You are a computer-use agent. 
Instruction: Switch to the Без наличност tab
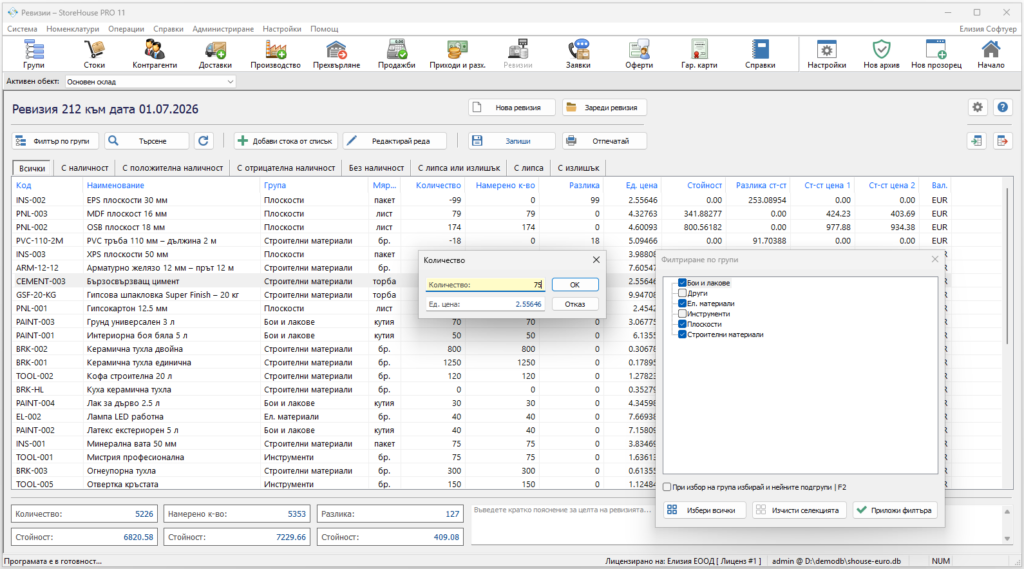(x=376, y=168)
